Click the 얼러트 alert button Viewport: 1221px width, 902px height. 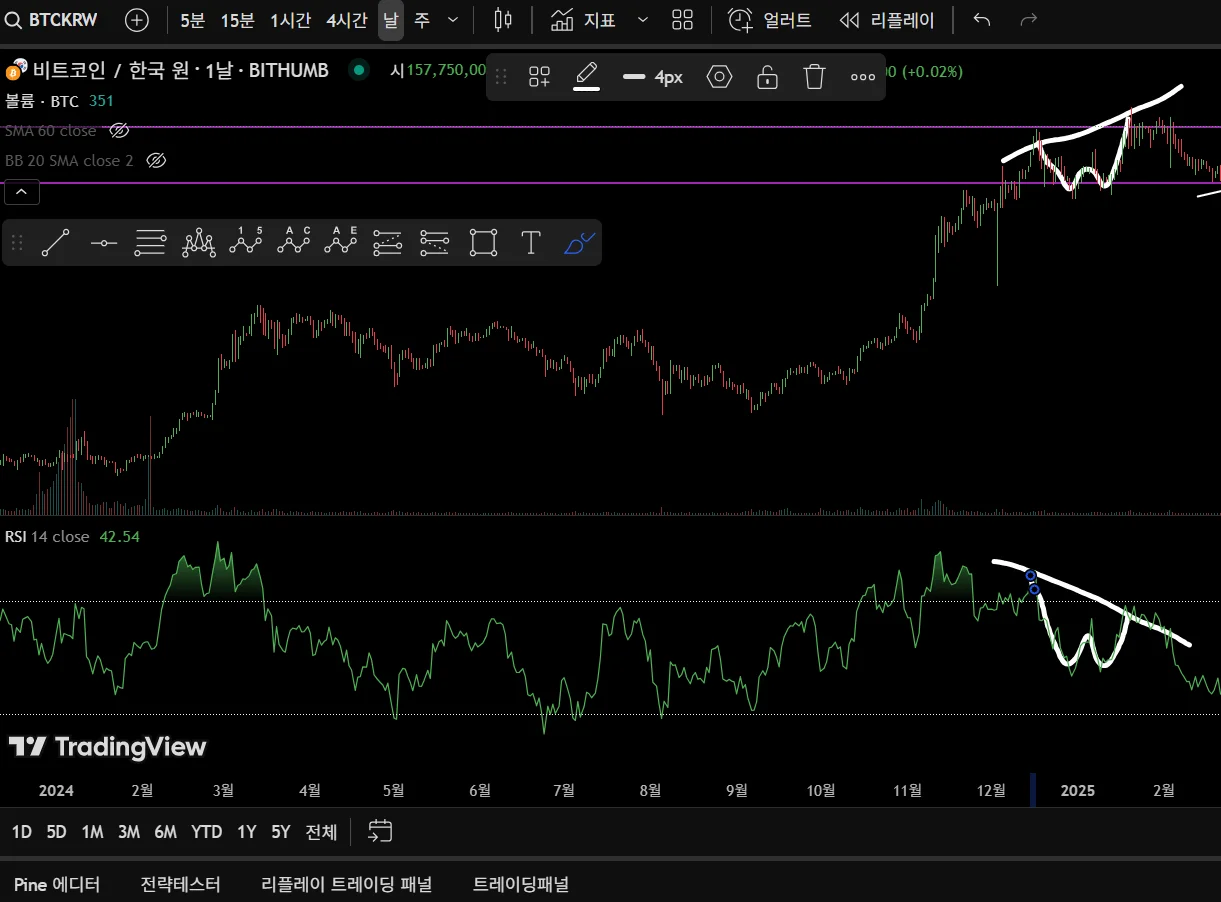pyautogui.click(x=770, y=20)
